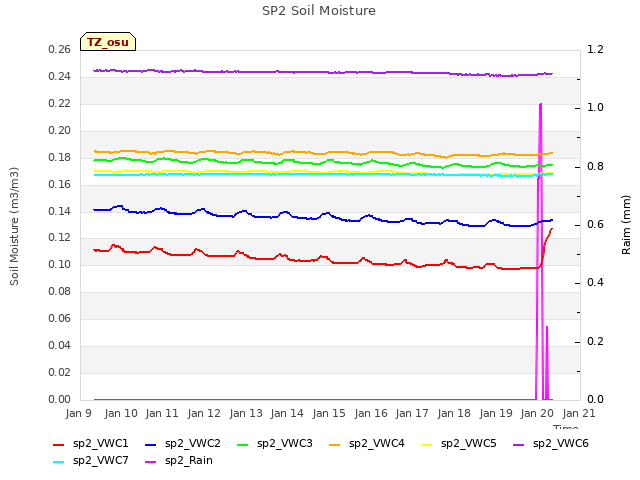This screenshot has height=480, width=640.
Task: Click the 0.00 left axis value
Action: point(60,400)
